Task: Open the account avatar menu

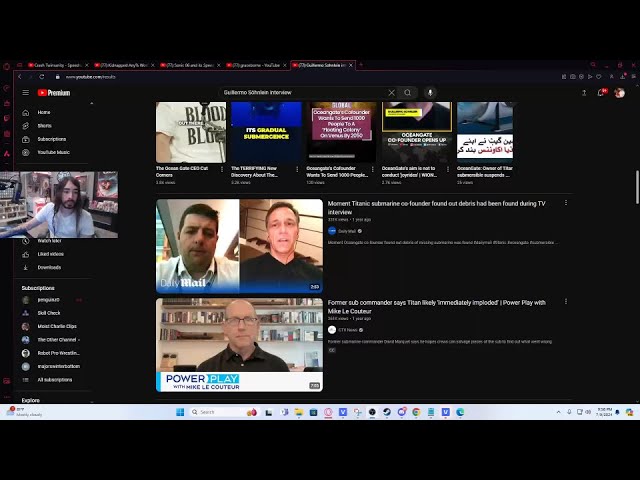Action: tap(619, 92)
